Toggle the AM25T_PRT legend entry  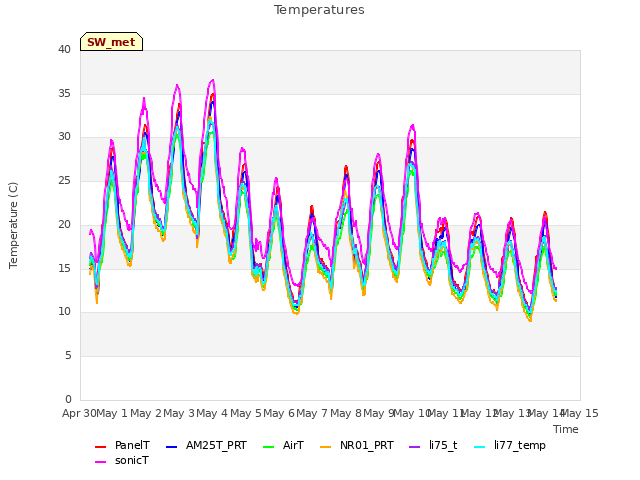[x=207, y=445]
